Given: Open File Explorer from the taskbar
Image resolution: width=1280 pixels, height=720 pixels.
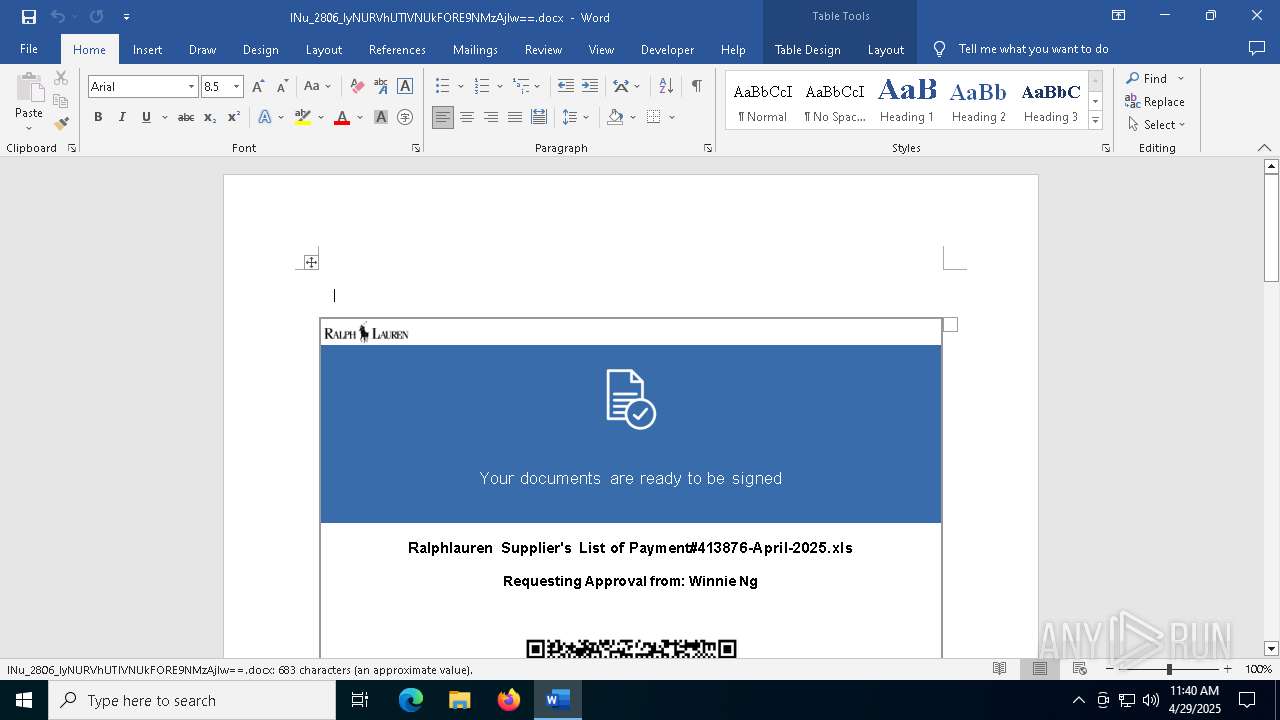Looking at the screenshot, I should pyautogui.click(x=460, y=700).
